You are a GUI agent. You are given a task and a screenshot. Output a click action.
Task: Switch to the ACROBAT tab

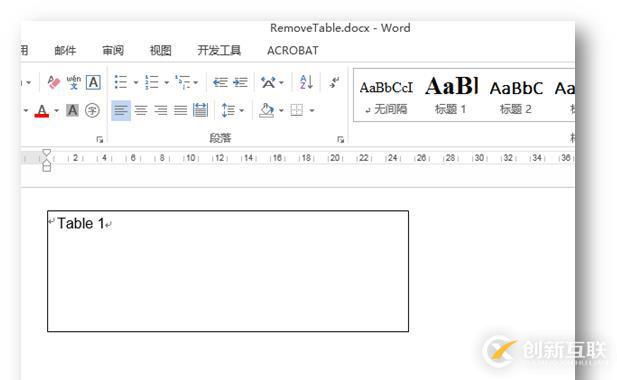[x=293, y=50]
